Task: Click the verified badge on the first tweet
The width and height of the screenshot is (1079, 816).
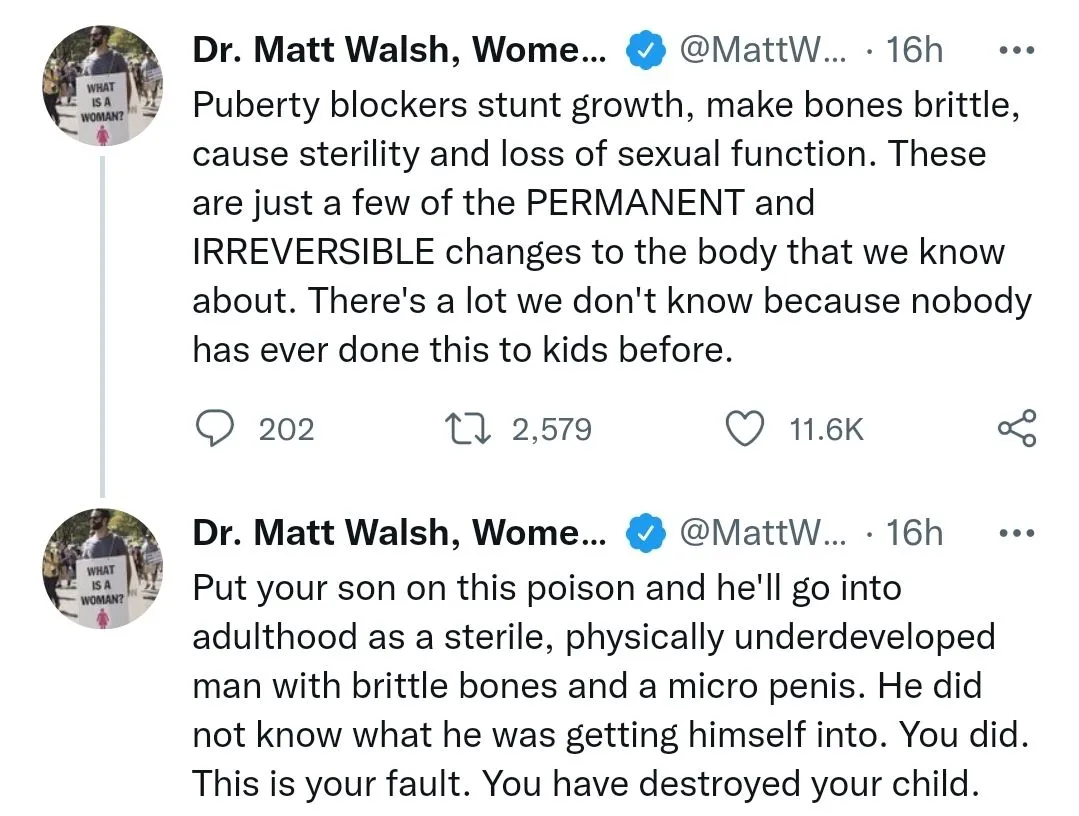Action: pyautogui.click(x=645, y=50)
